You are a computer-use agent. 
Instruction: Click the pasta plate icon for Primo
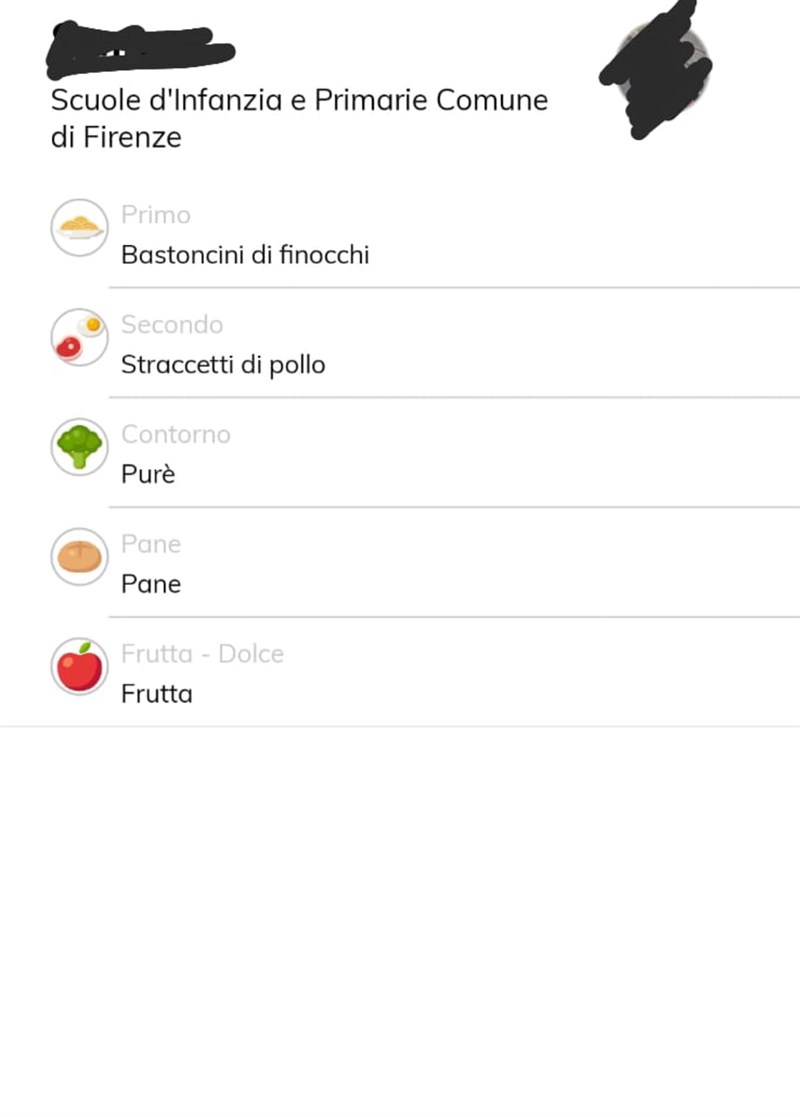pyautogui.click(x=79, y=228)
